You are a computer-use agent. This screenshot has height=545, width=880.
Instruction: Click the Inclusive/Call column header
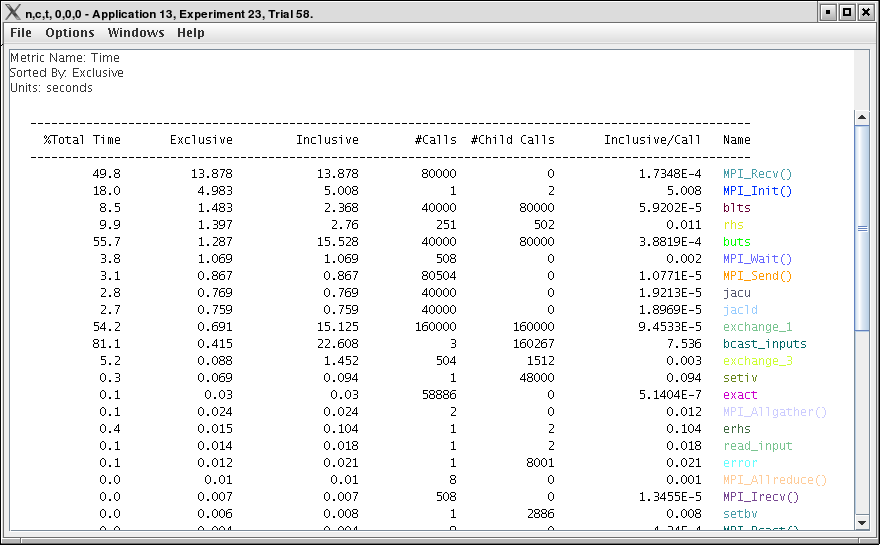(x=652, y=140)
